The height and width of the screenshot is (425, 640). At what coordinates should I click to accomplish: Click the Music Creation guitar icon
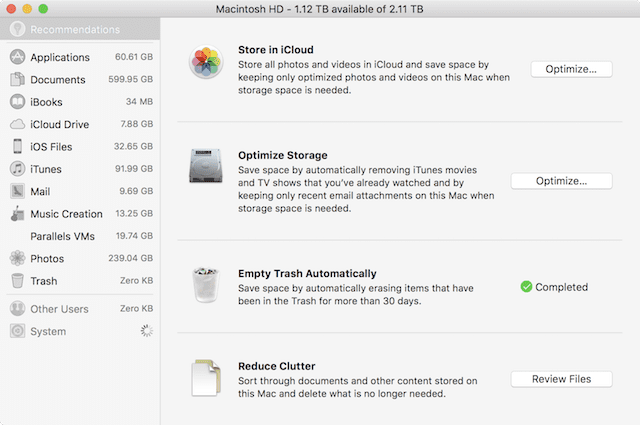[17, 214]
